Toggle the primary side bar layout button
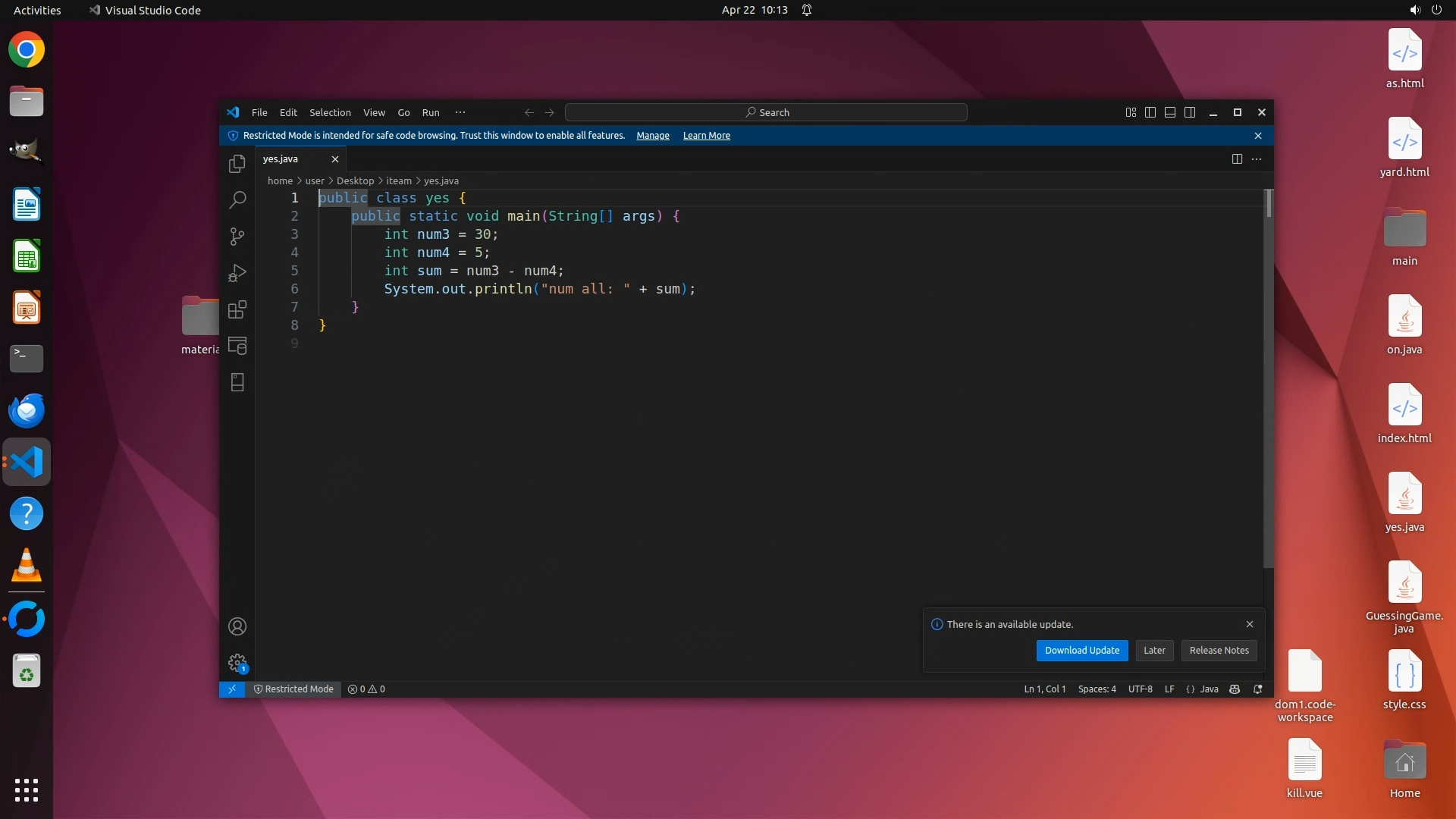1456x819 pixels. click(1150, 112)
